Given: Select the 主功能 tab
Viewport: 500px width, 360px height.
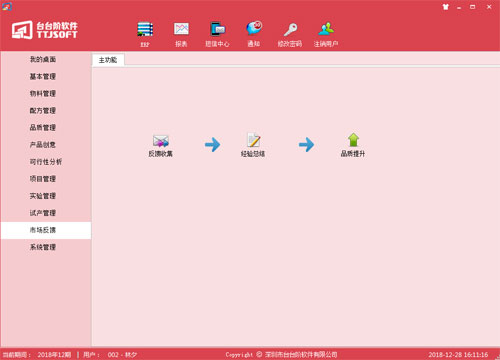Looking at the screenshot, I should click(x=108, y=60).
